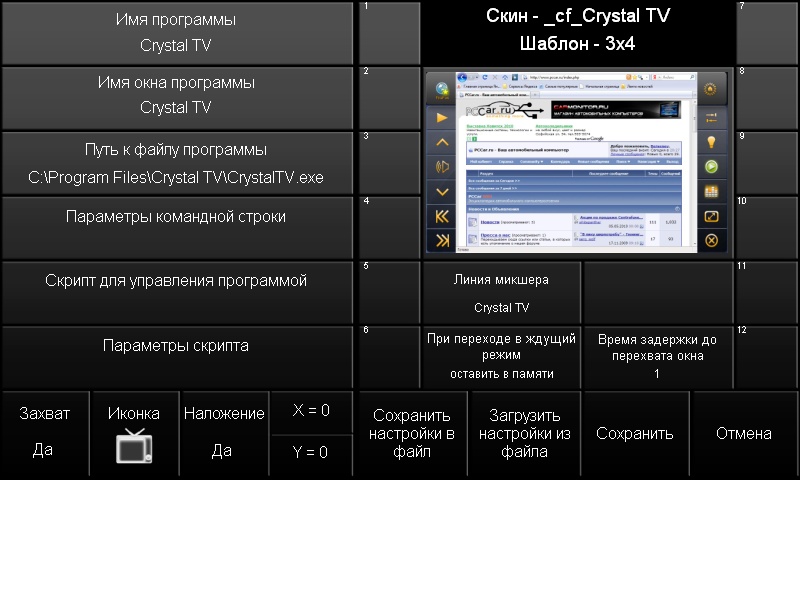The image size is (800, 600).
Task: Toggle the Захват (capture) Да option
Action: pyautogui.click(x=45, y=434)
